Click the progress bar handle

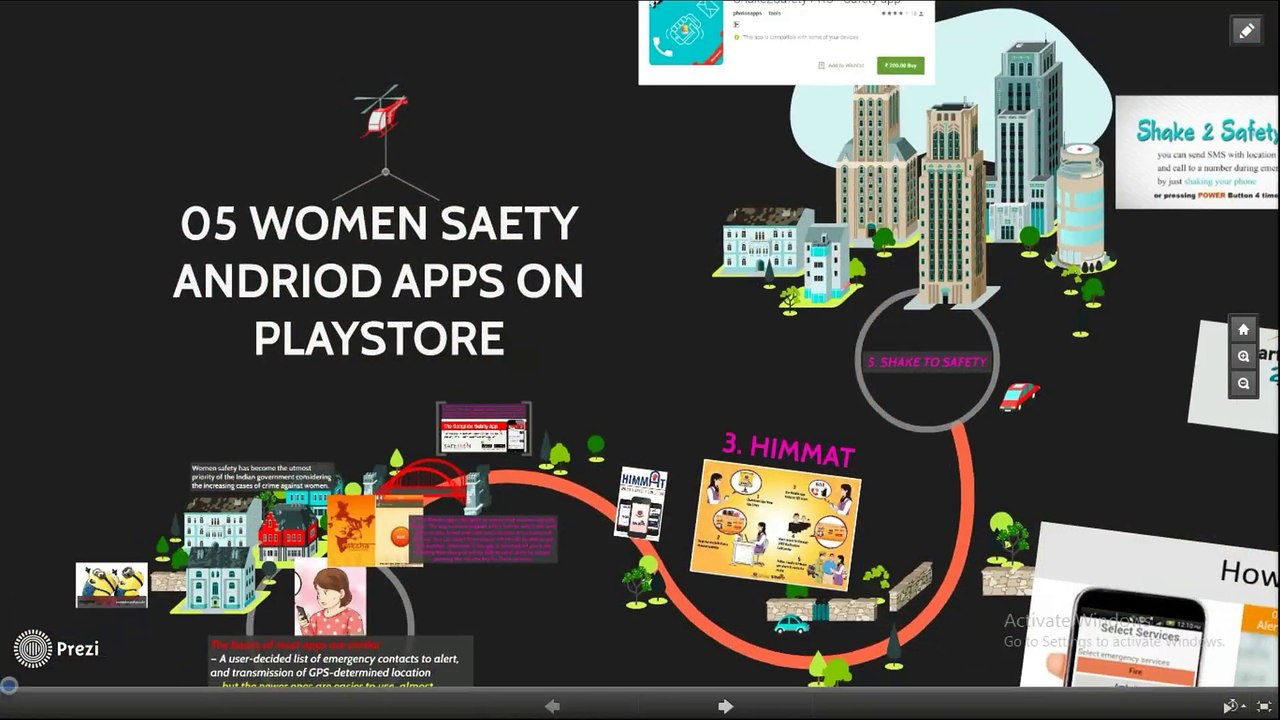coord(8,685)
